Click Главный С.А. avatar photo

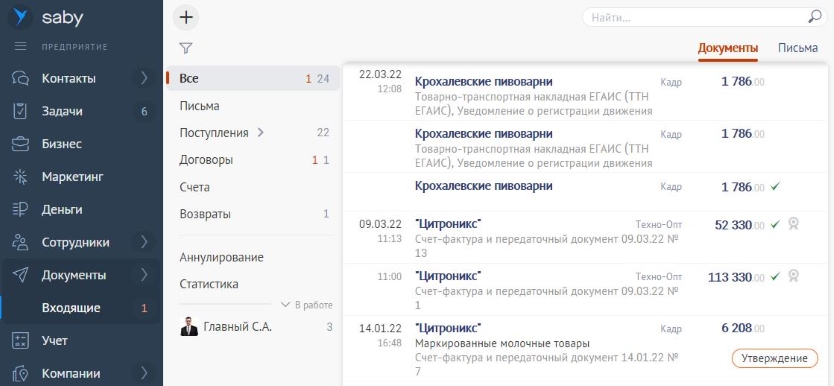tap(189, 327)
